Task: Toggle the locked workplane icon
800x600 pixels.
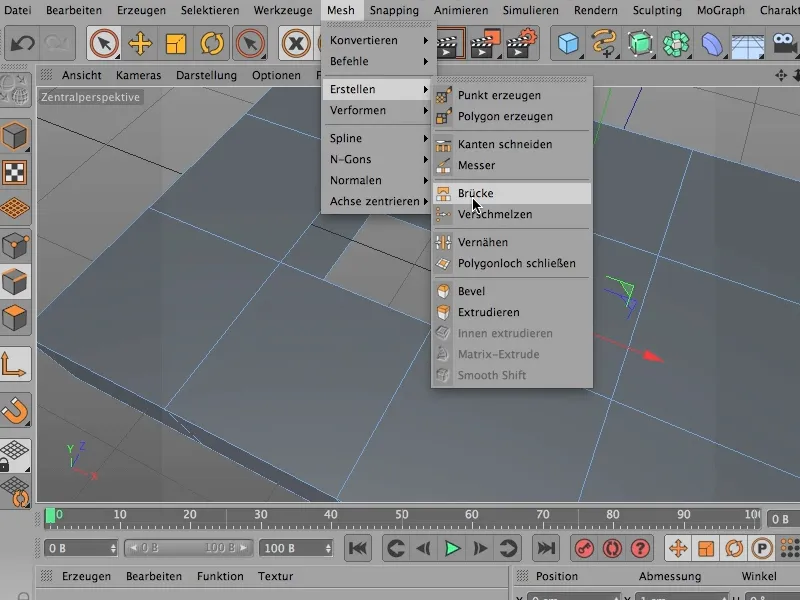Action: point(14,455)
